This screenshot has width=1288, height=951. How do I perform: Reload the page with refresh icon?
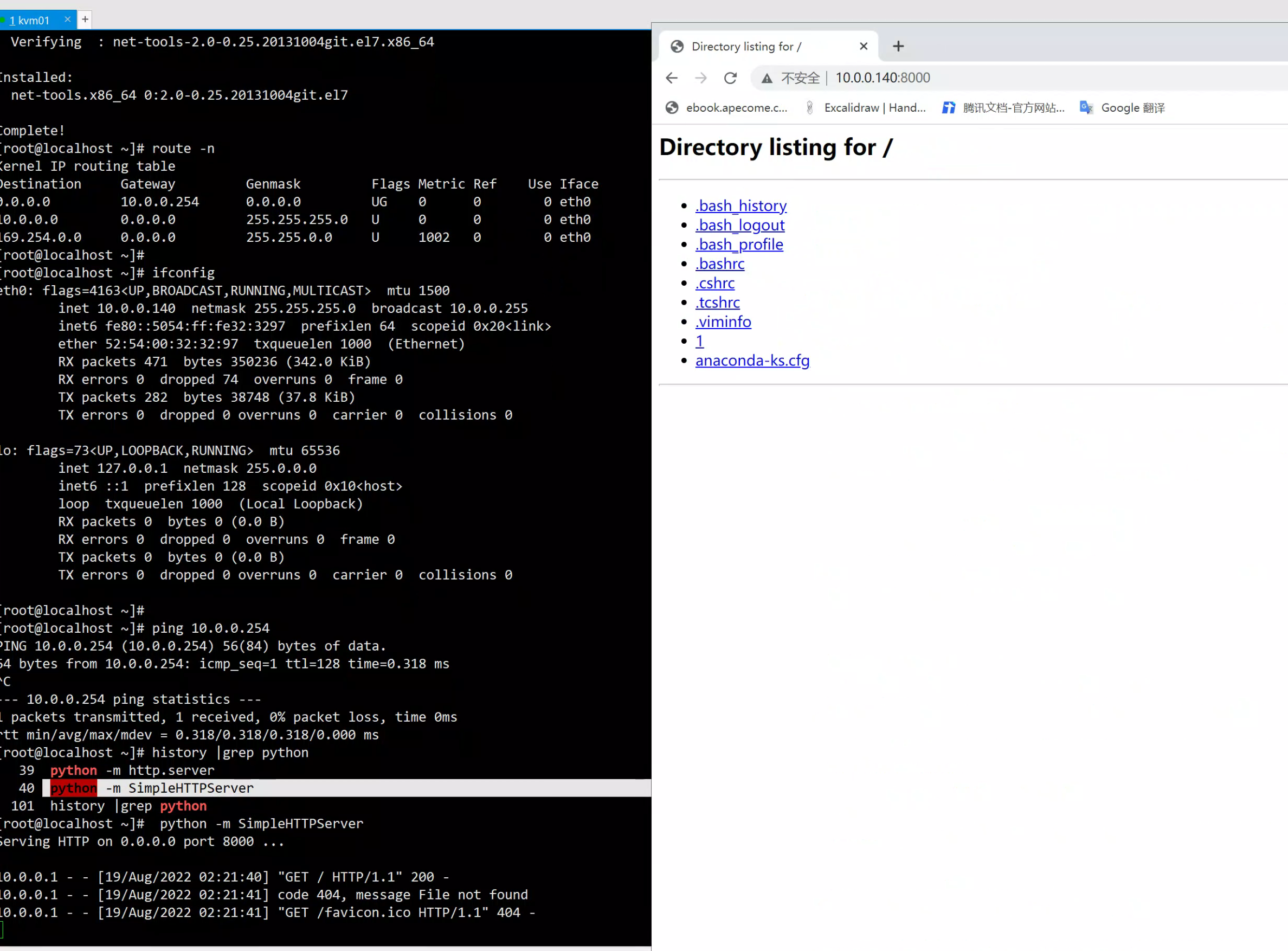730,78
